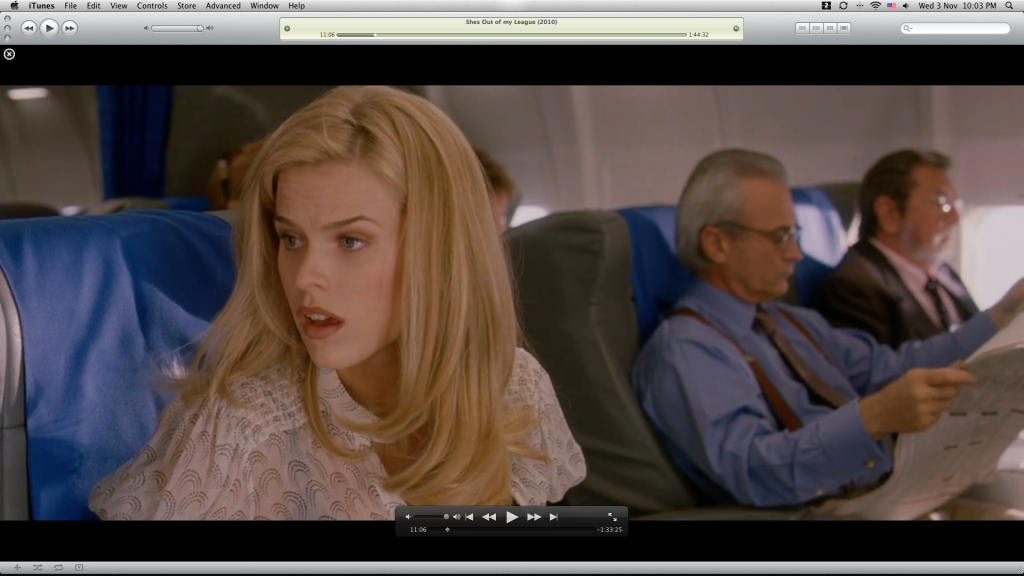Click the 11:06 elapsed time in overlay
Viewport: 1024px width, 576px height.
pyautogui.click(x=418, y=530)
